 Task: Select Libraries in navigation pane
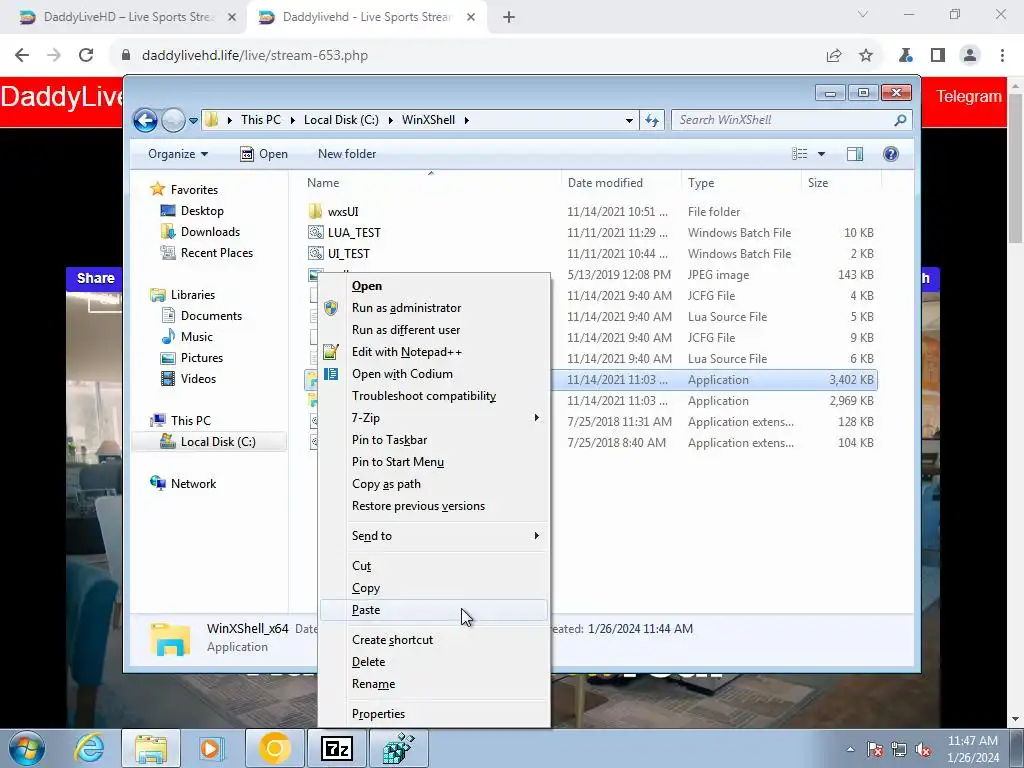click(x=193, y=295)
